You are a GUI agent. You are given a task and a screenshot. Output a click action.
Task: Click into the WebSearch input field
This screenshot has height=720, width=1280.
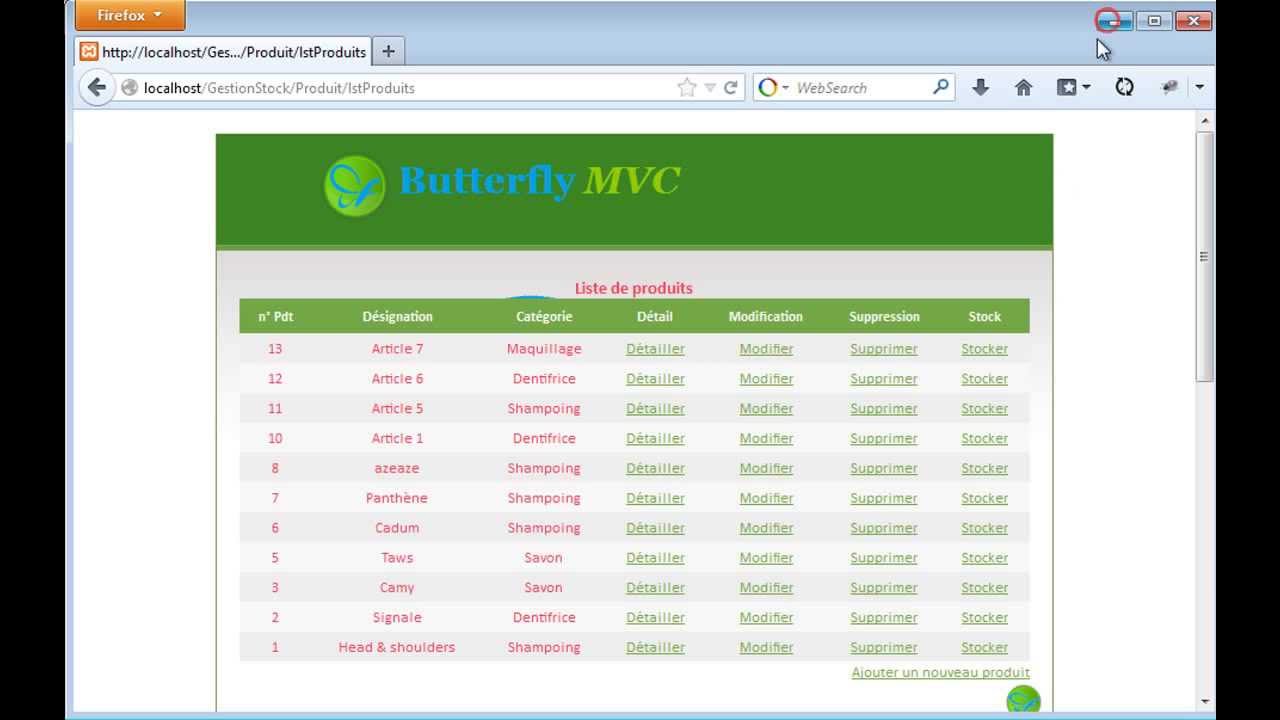860,88
